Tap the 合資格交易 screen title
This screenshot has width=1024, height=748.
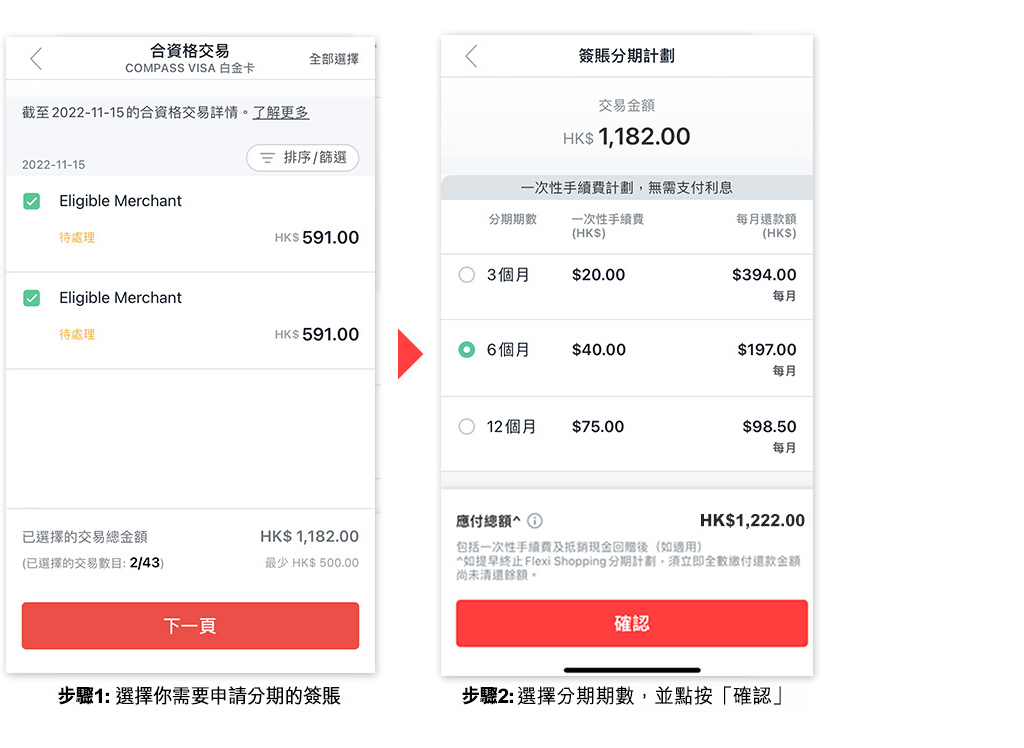pos(189,50)
